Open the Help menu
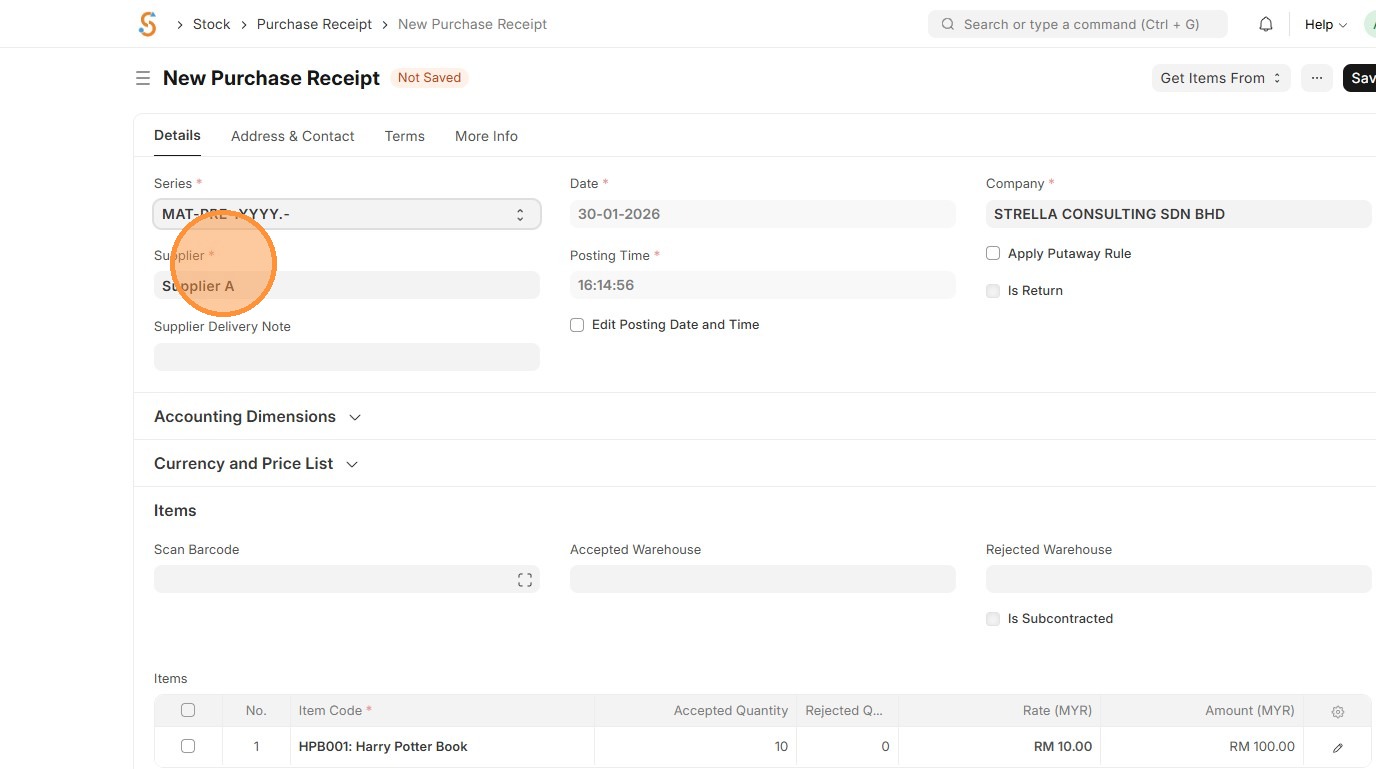The width and height of the screenshot is (1376, 769). click(x=1325, y=24)
